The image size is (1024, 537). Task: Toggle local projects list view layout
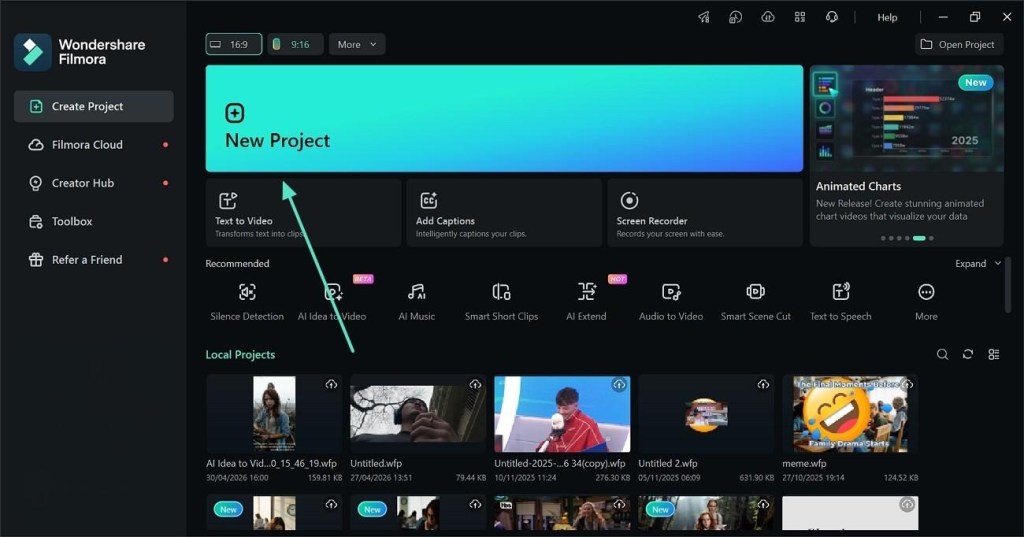click(x=993, y=354)
